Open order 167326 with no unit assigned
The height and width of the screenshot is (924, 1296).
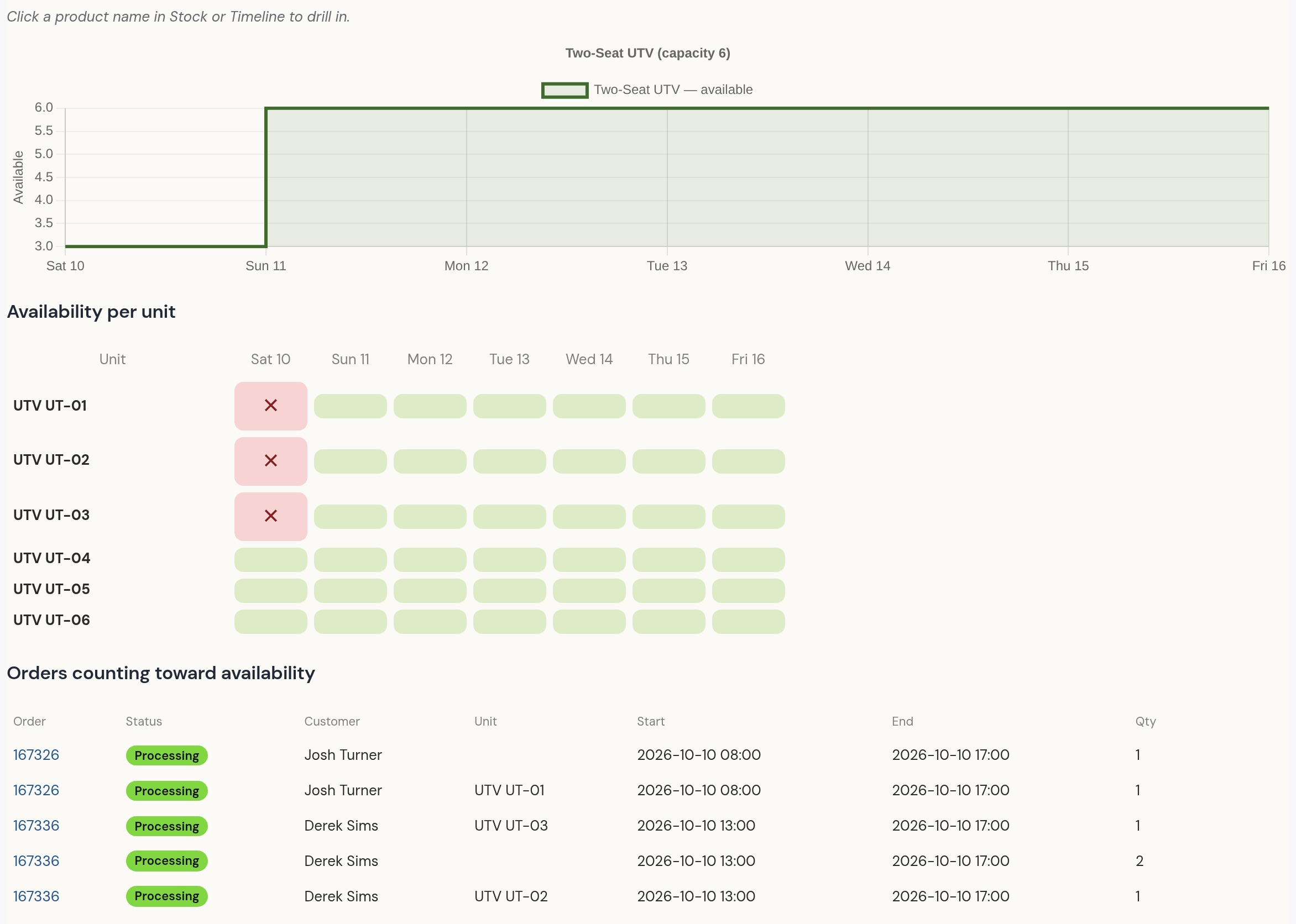36,755
